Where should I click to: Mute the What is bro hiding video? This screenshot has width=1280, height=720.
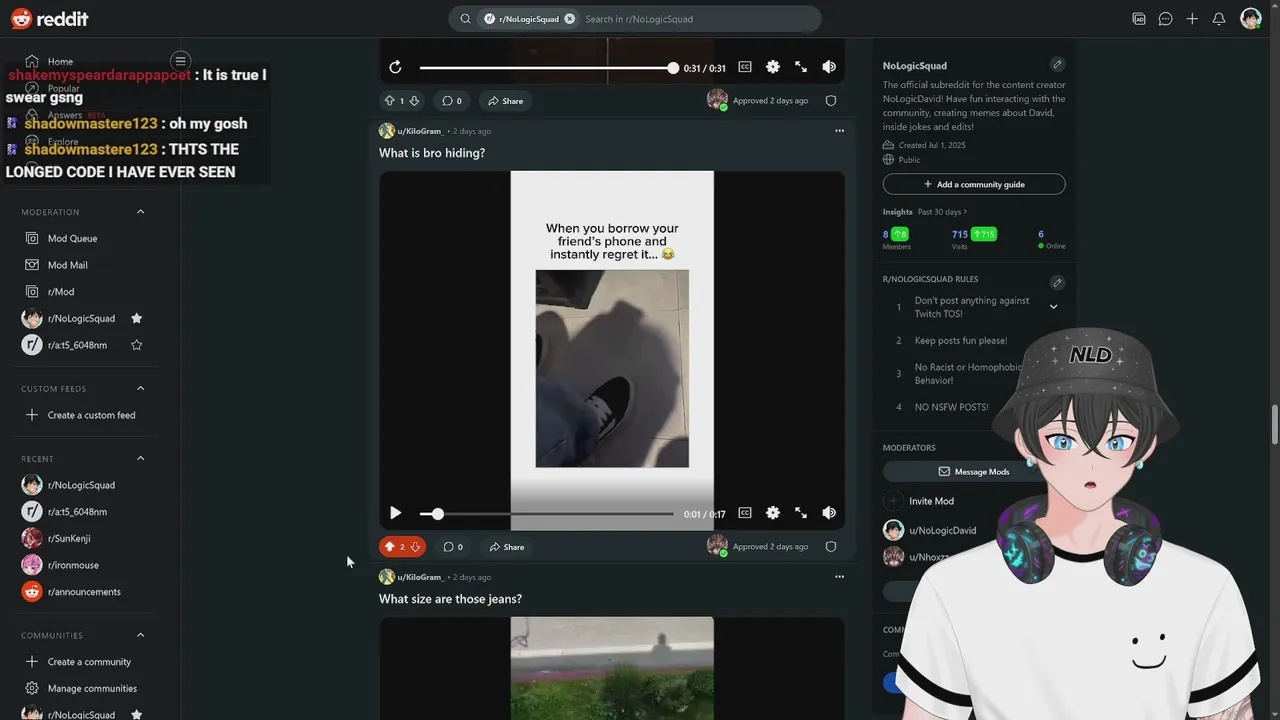(829, 513)
